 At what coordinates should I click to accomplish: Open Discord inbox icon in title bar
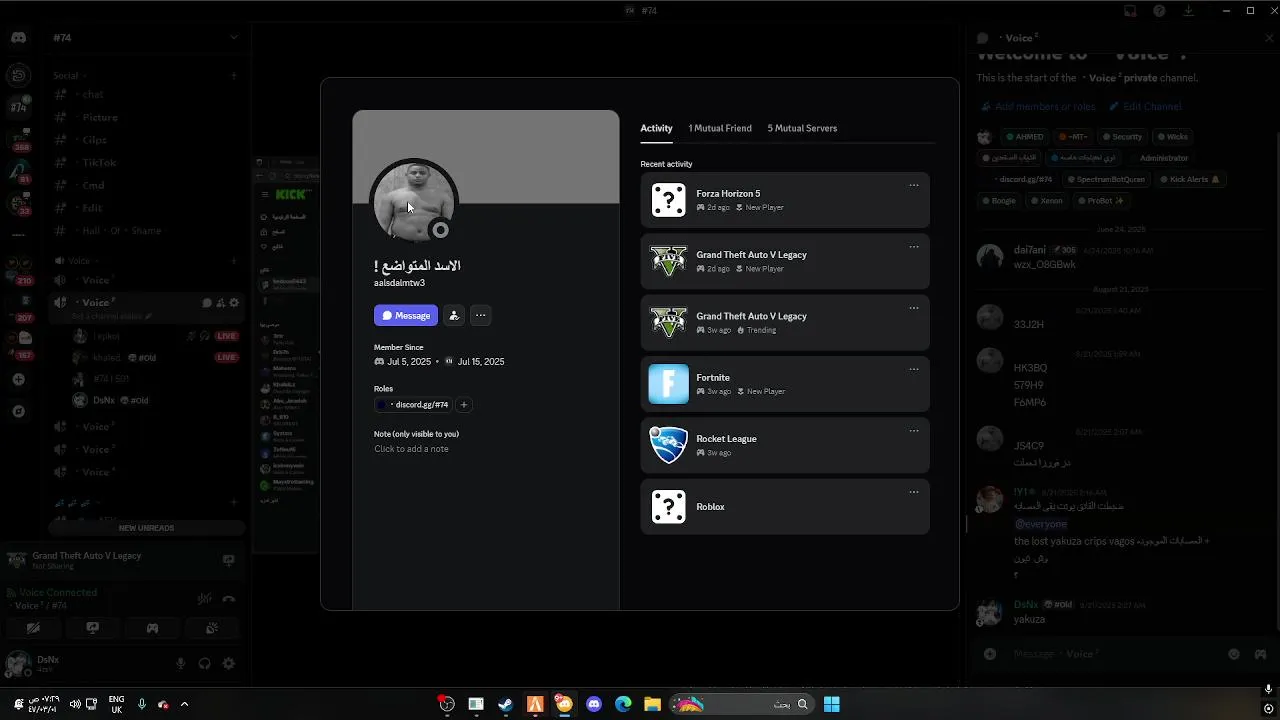(1130, 10)
